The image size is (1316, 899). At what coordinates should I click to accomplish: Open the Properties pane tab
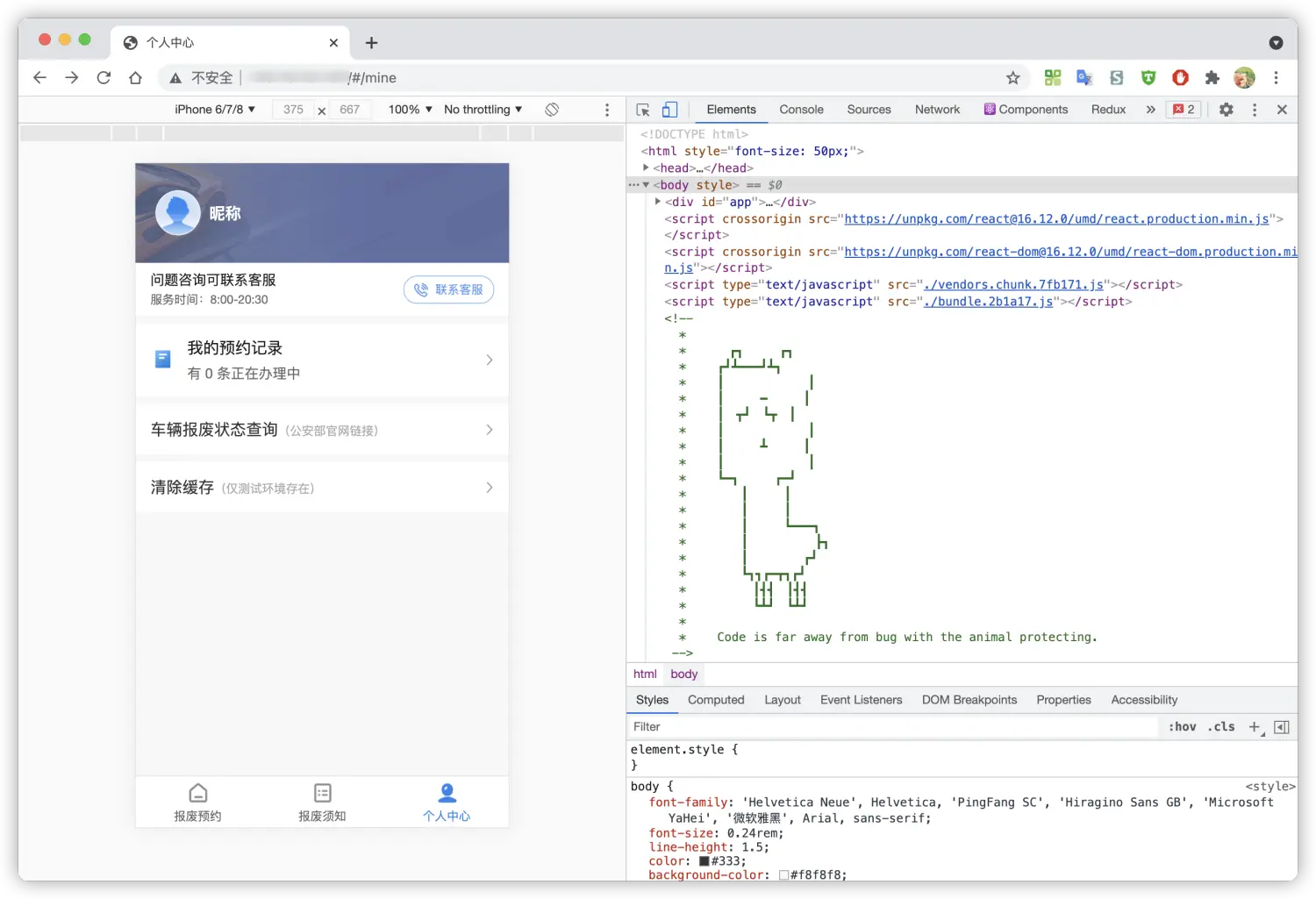(1063, 700)
